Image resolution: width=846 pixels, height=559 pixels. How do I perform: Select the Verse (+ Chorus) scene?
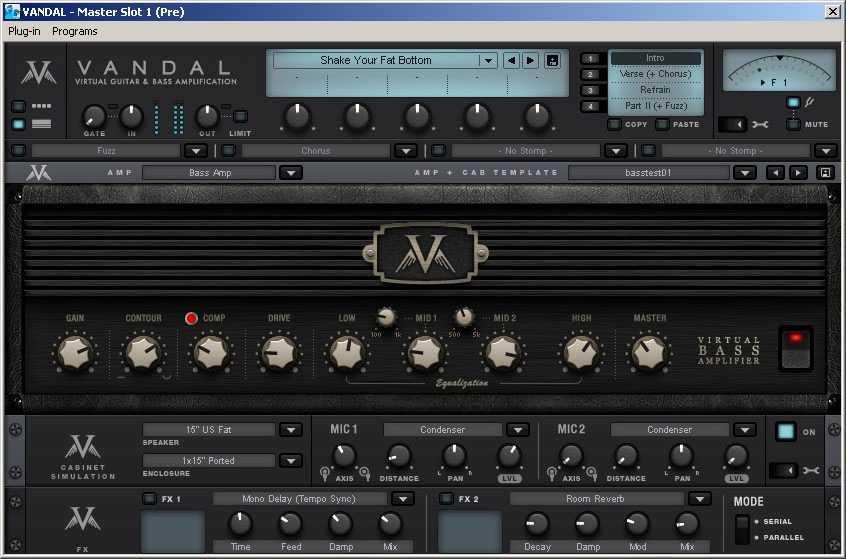(x=656, y=74)
